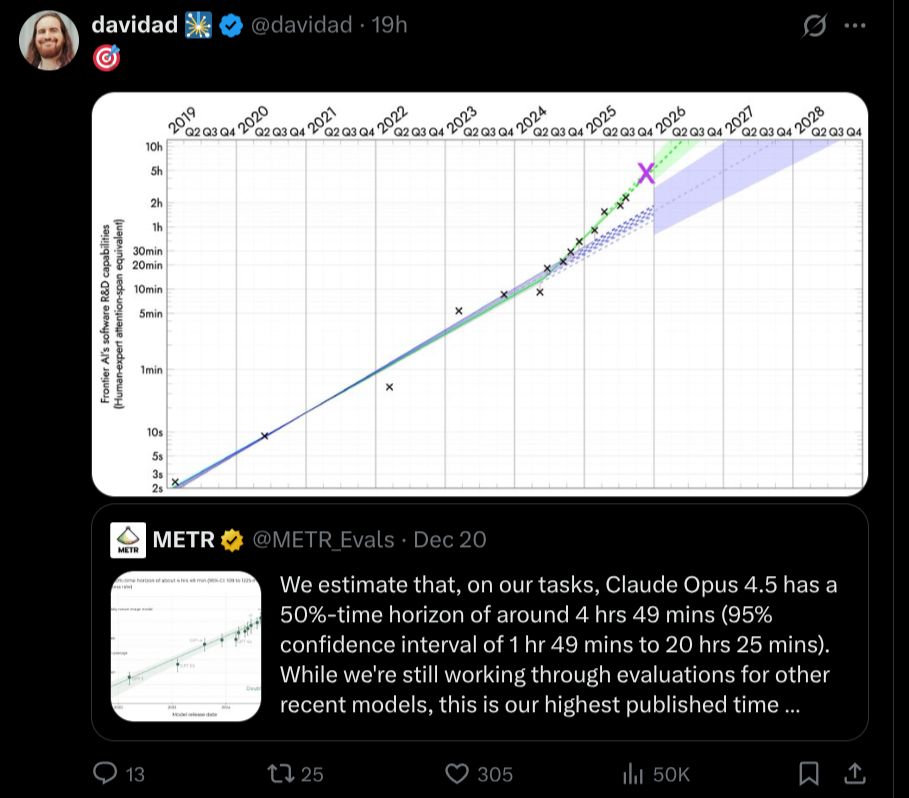Open the three-dot more options menu
This screenshot has height=798, width=909.
click(854, 27)
